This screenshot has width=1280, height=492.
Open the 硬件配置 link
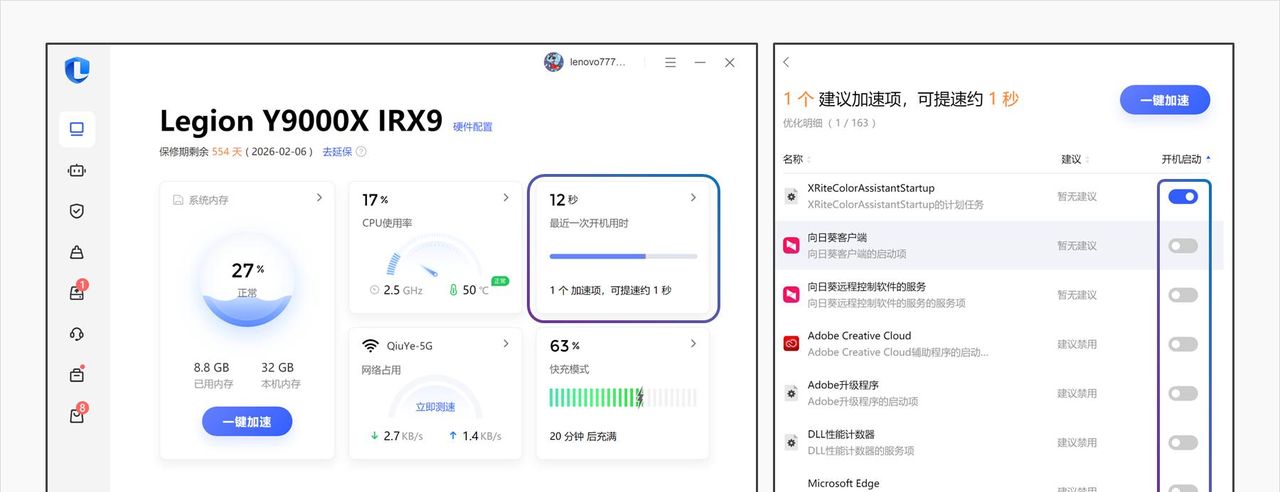pos(473,127)
